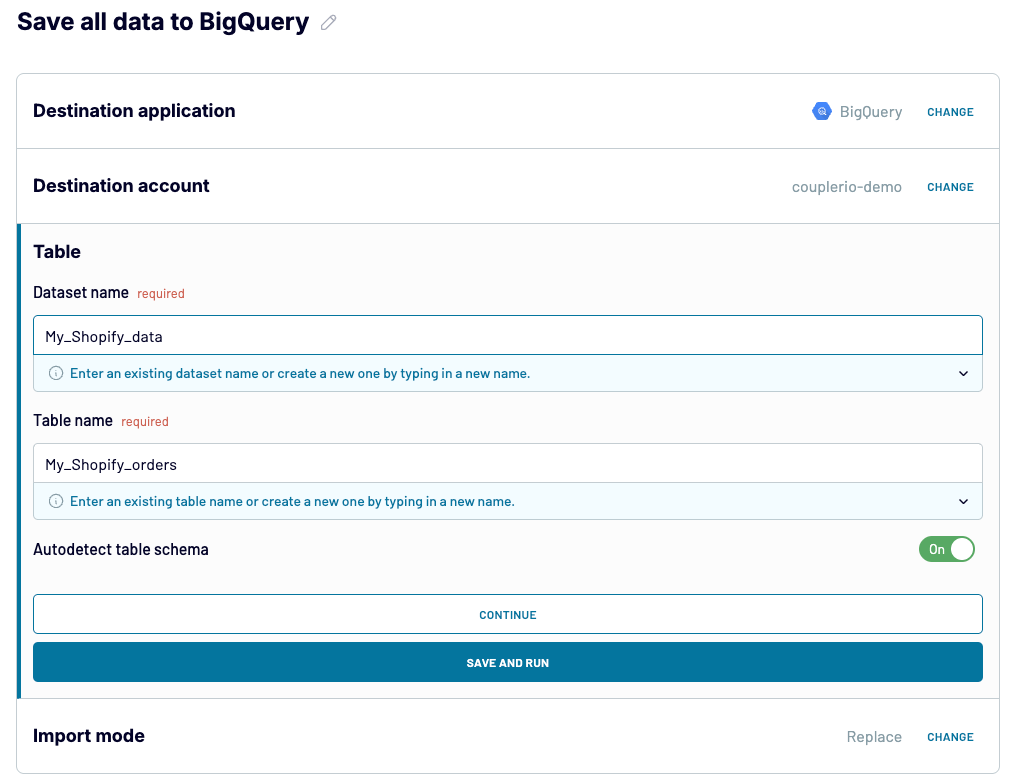Open the Import mode section heading
The width and height of the screenshot is (1016, 784).
89,736
